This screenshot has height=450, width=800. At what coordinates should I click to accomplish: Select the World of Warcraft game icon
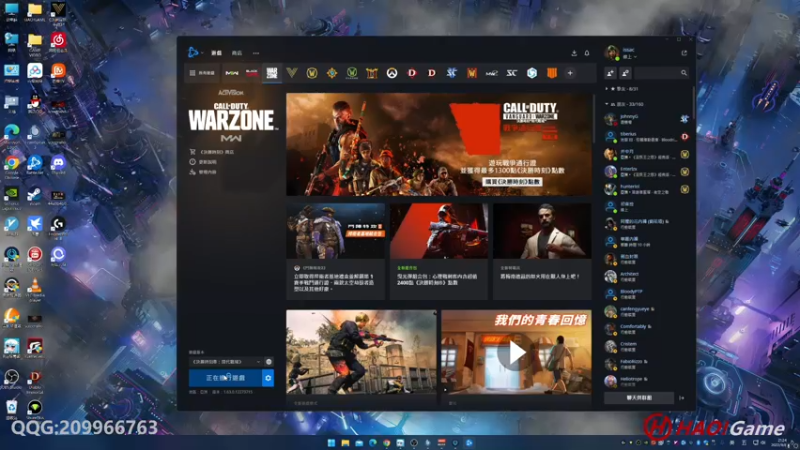[312, 73]
